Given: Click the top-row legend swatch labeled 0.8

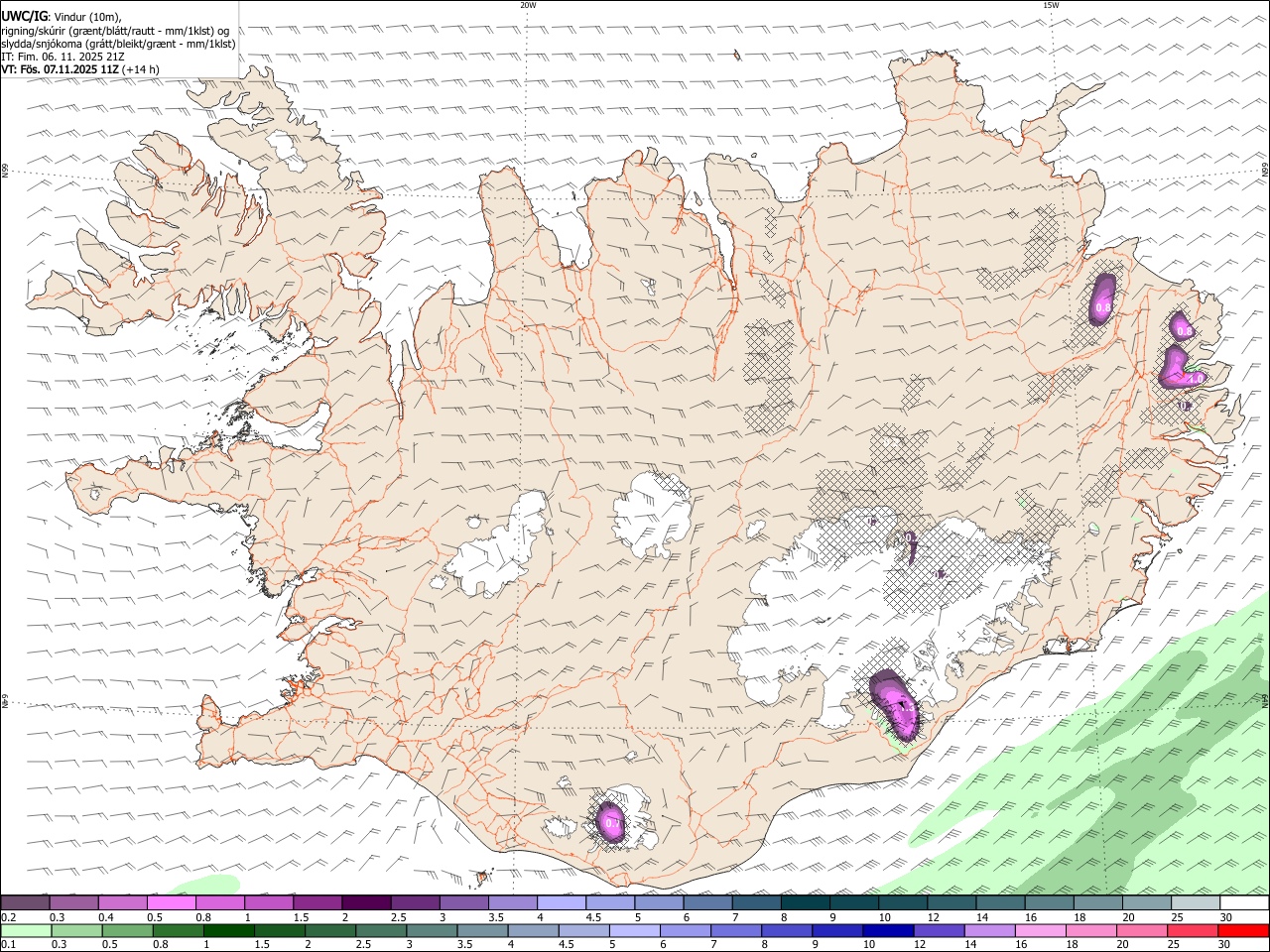Looking at the screenshot, I should [x=220, y=902].
